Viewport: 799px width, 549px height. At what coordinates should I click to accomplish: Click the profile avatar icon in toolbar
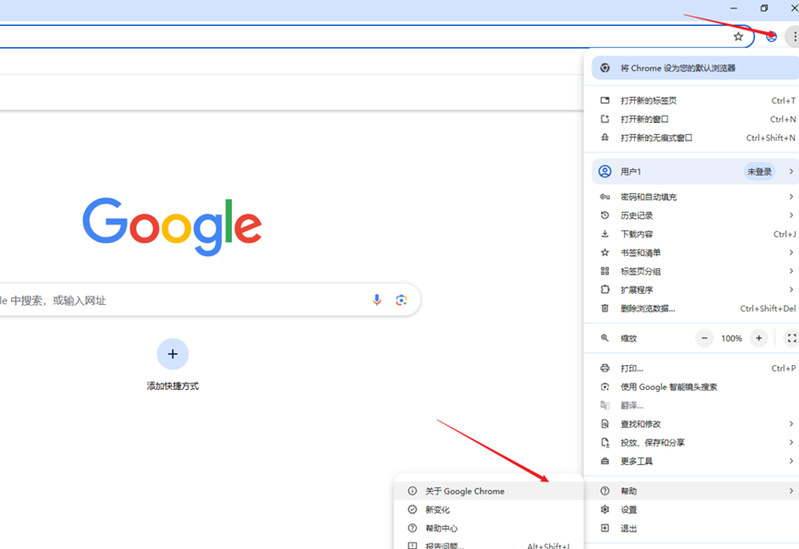pos(771,36)
